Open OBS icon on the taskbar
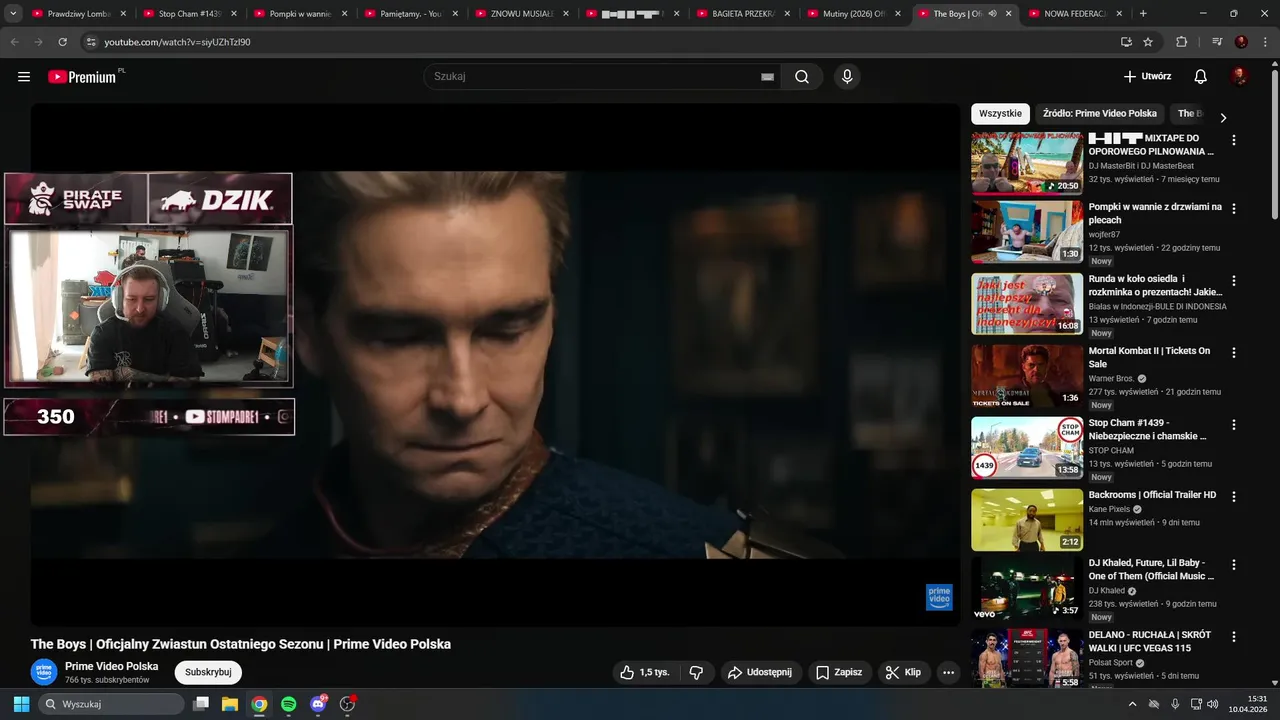The height and width of the screenshot is (720, 1280). coord(347,704)
